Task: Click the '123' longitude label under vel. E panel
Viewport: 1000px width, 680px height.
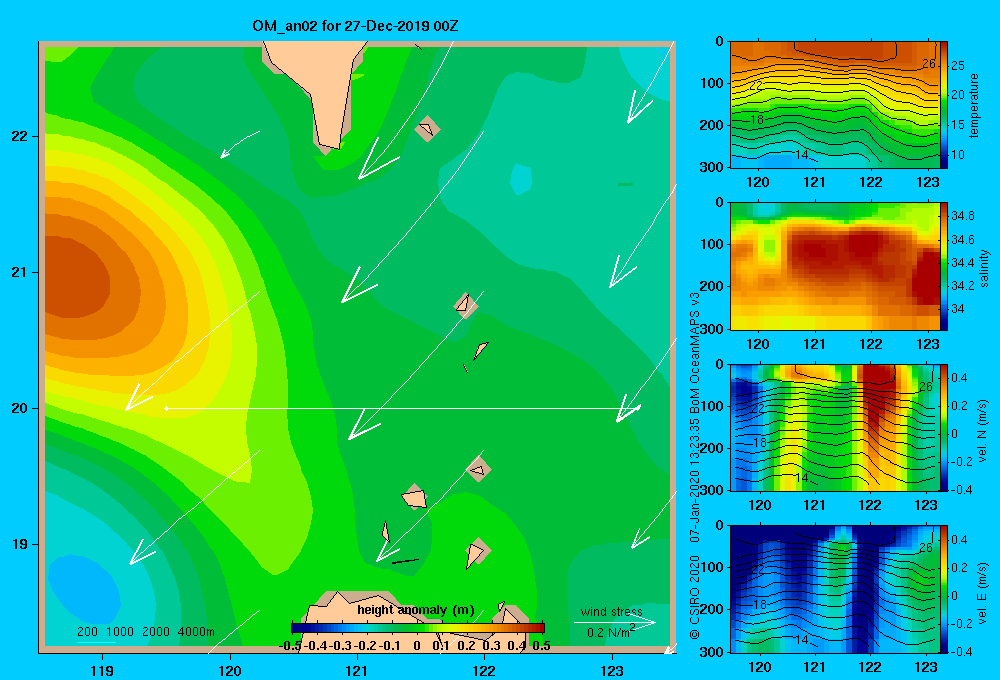Action: tap(926, 667)
